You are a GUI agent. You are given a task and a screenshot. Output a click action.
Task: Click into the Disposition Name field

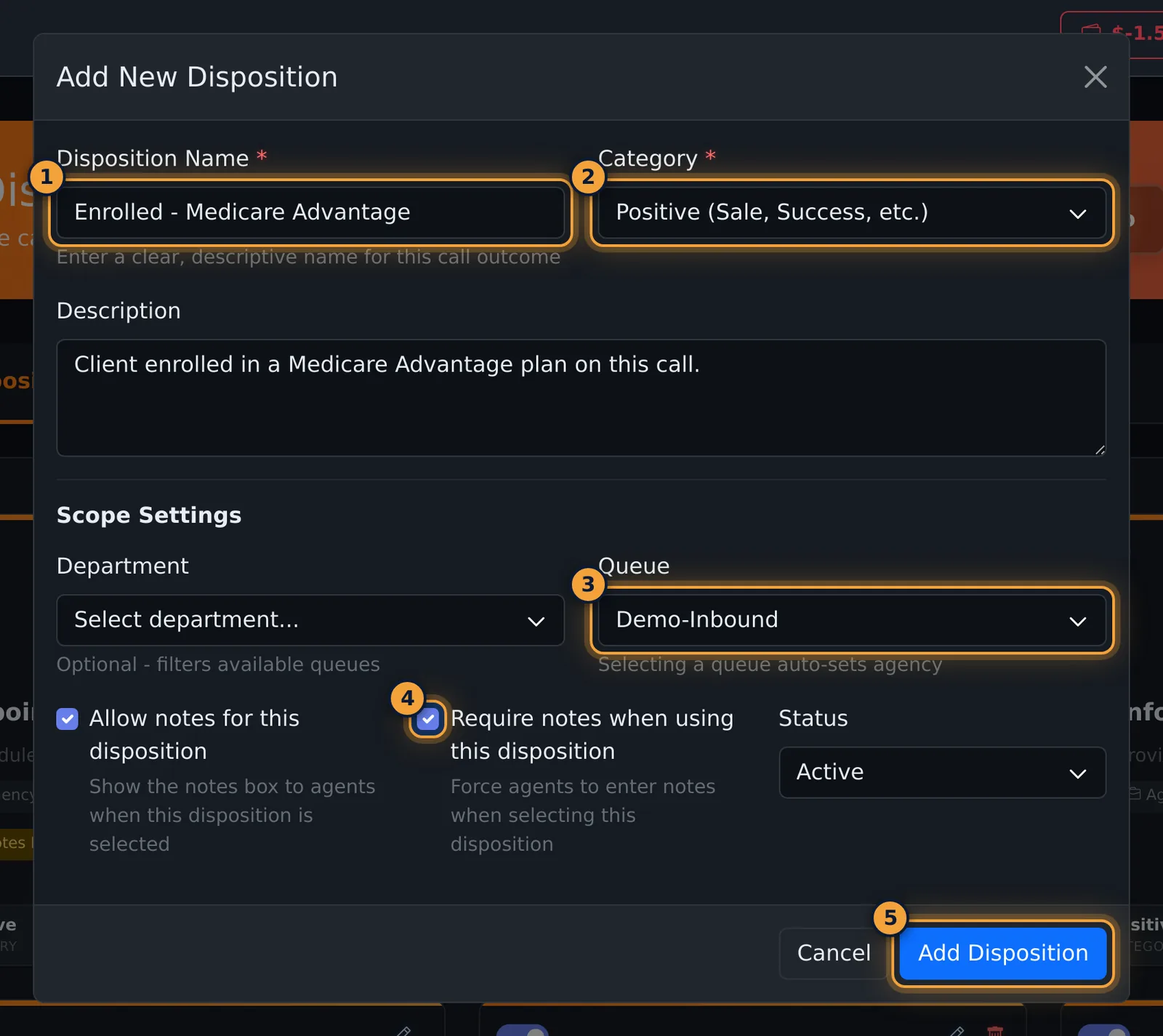click(x=310, y=212)
